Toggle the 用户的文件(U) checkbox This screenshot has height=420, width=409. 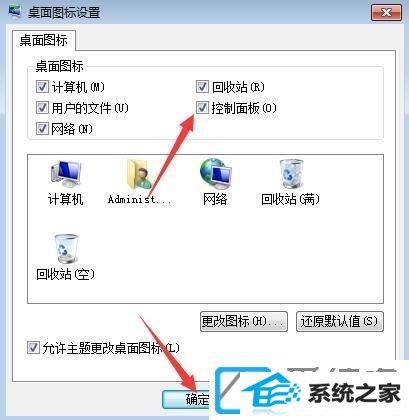pos(42,108)
